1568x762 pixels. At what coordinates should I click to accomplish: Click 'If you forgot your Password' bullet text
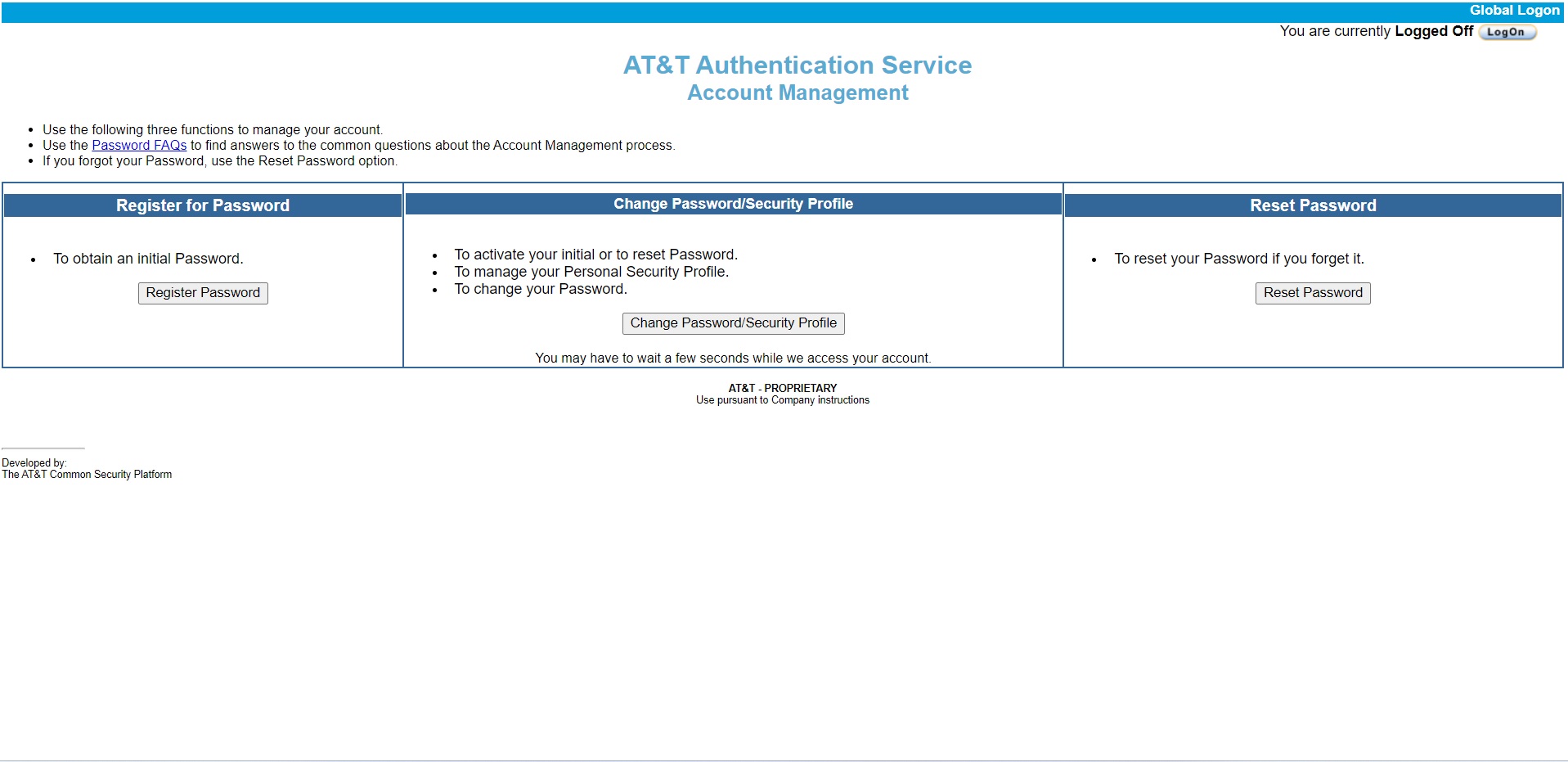220,160
